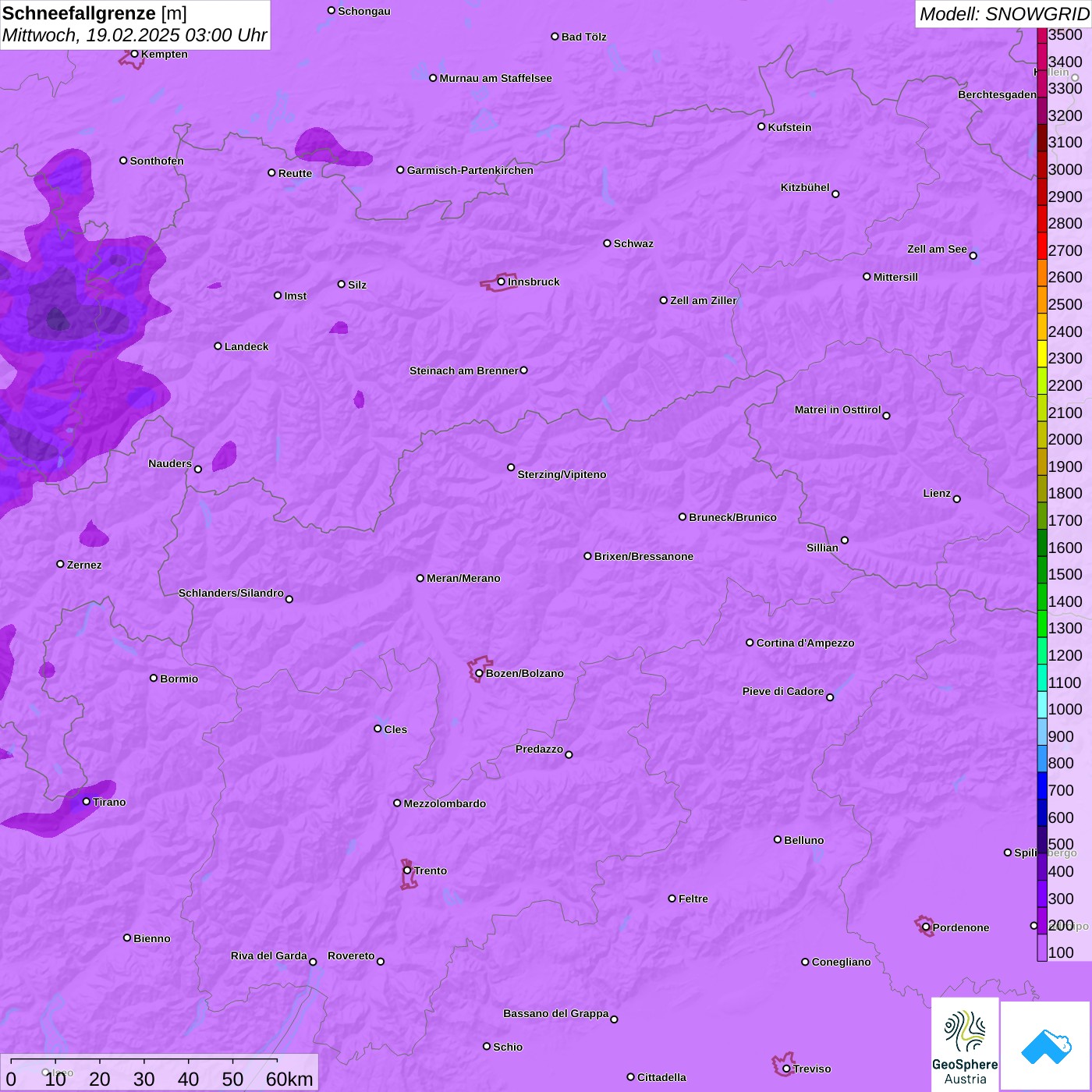Click the map scale bar ruler

point(144,1062)
